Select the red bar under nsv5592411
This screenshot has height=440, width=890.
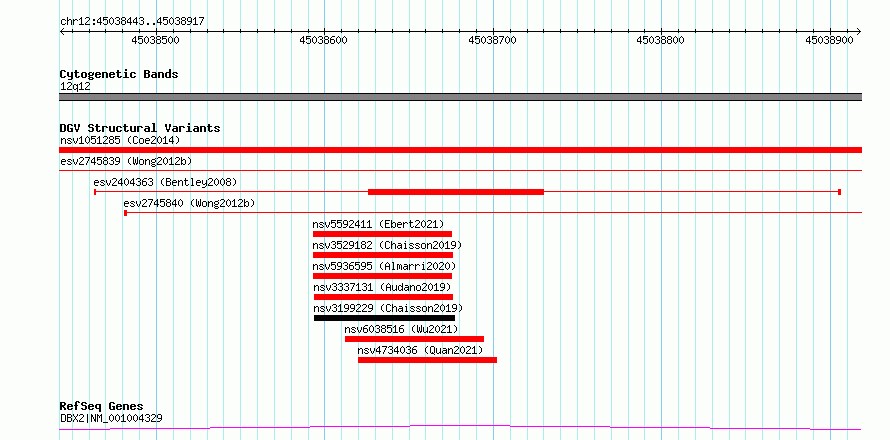click(x=383, y=234)
